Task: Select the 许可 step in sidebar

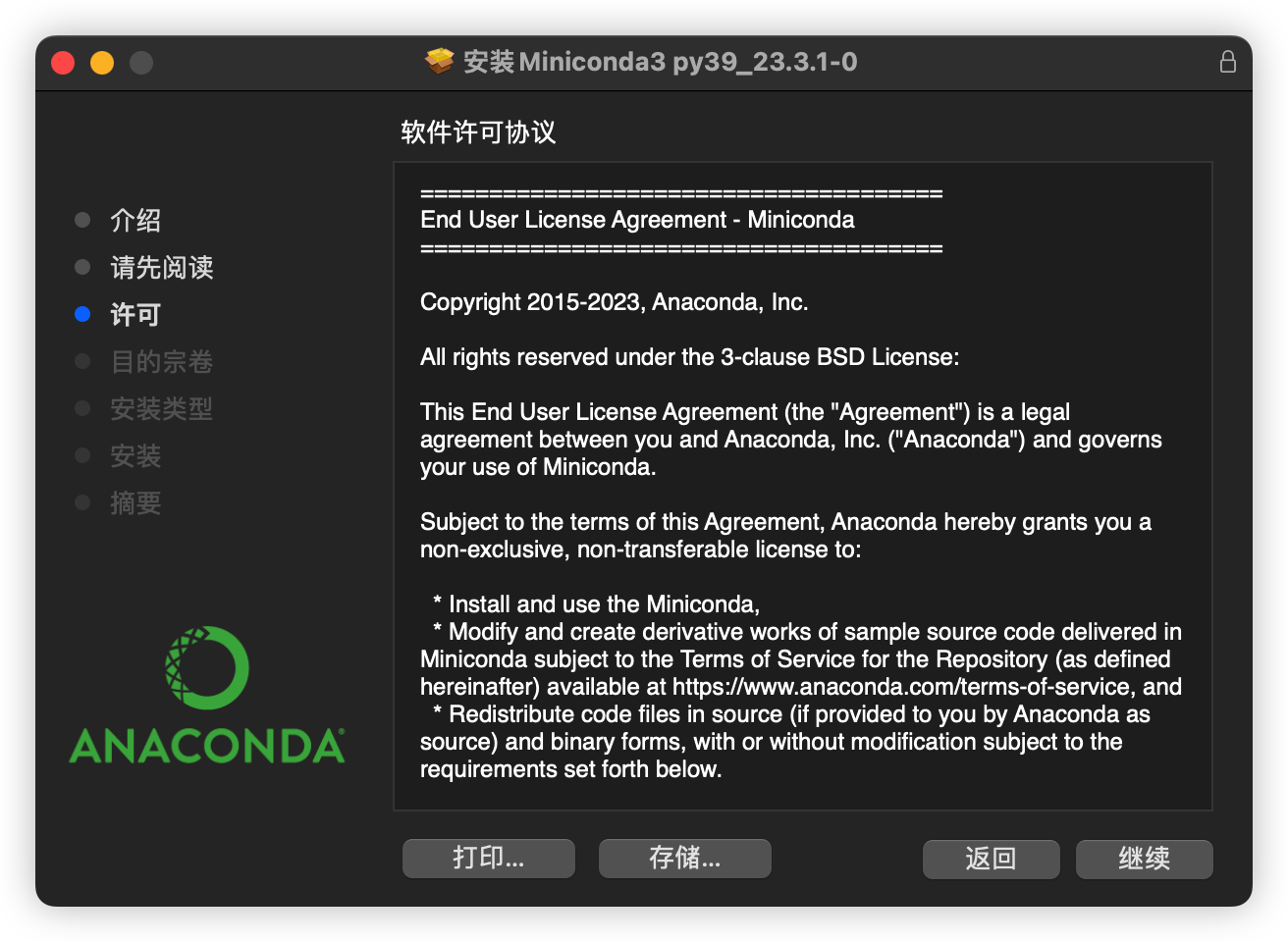Action: pyautogui.click(x=135, y=314)
